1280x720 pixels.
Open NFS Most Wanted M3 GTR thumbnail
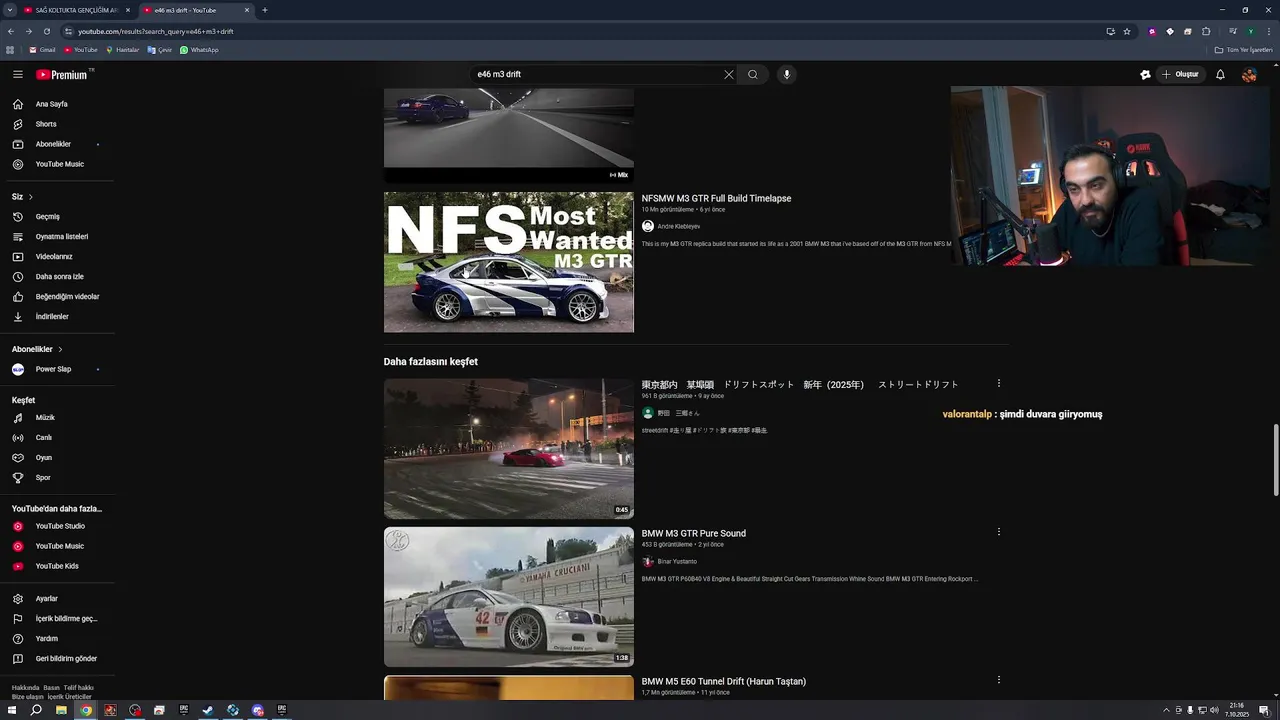(x=508, y=262)
